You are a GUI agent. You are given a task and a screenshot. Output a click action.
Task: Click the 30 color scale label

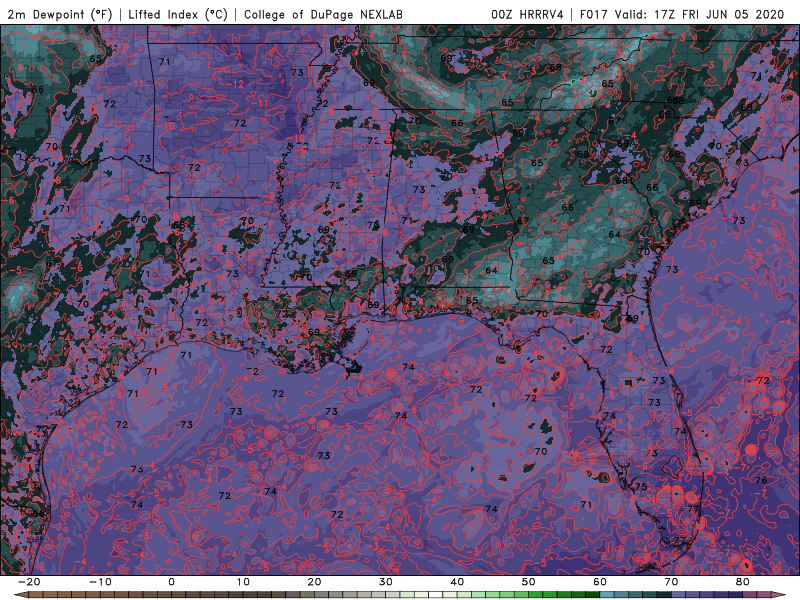tap(386, 582)
